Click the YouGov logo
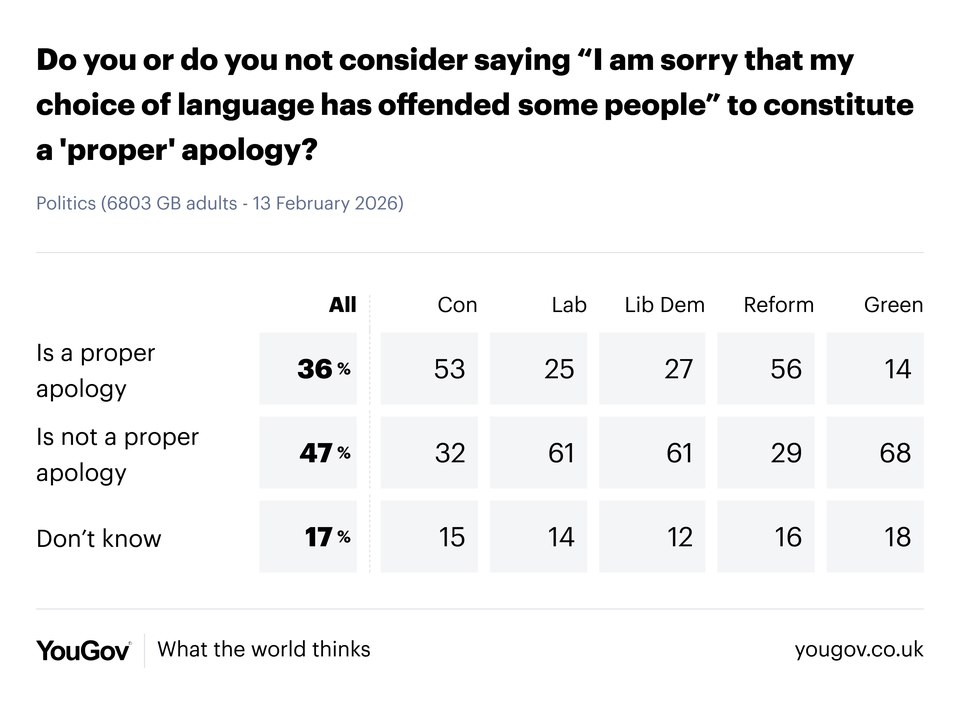960x705 pixels. coord(84,650)
